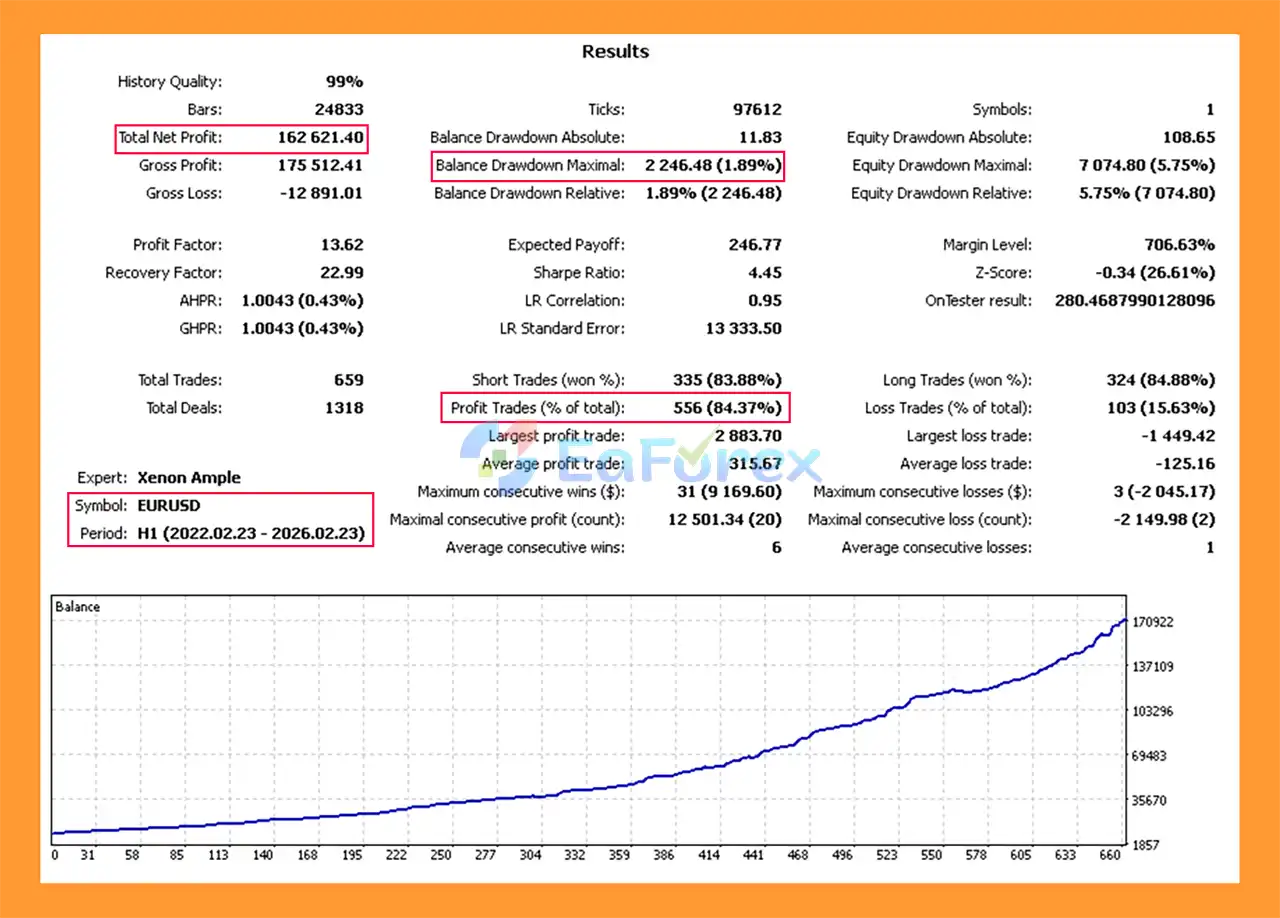
Task: Click the Results heading
Action: point(615,52)
